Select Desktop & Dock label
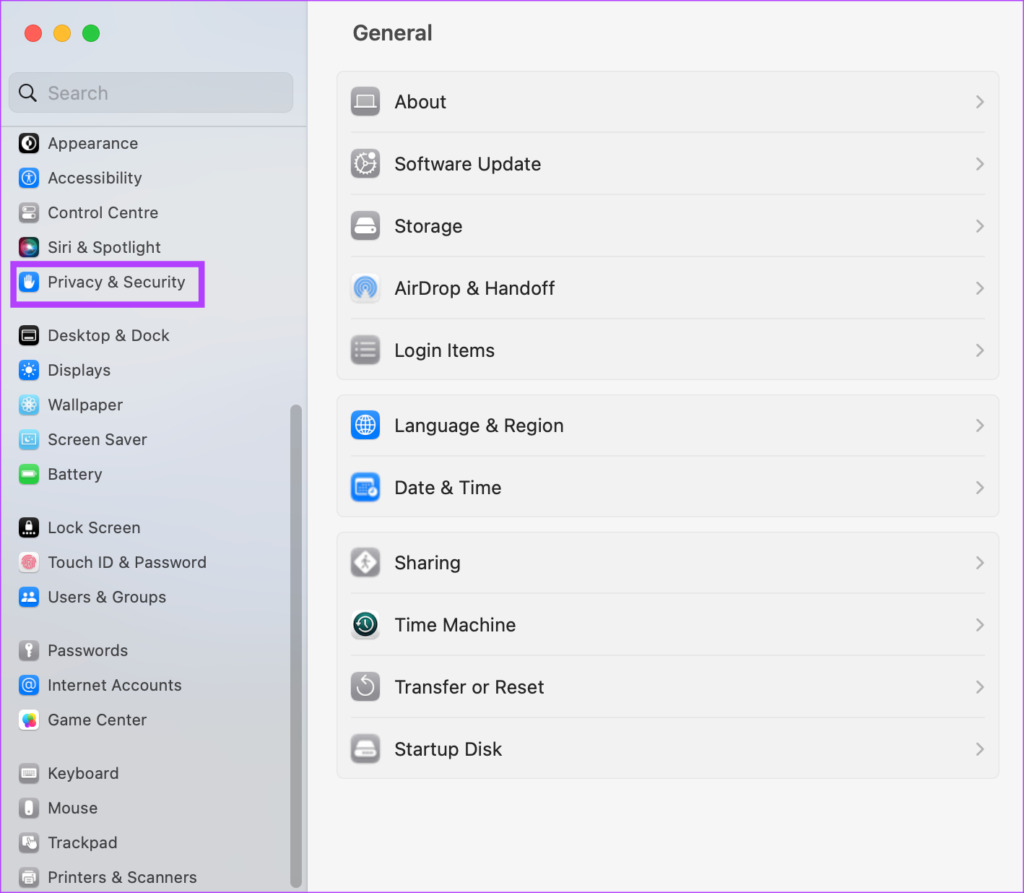 (108, 335)
